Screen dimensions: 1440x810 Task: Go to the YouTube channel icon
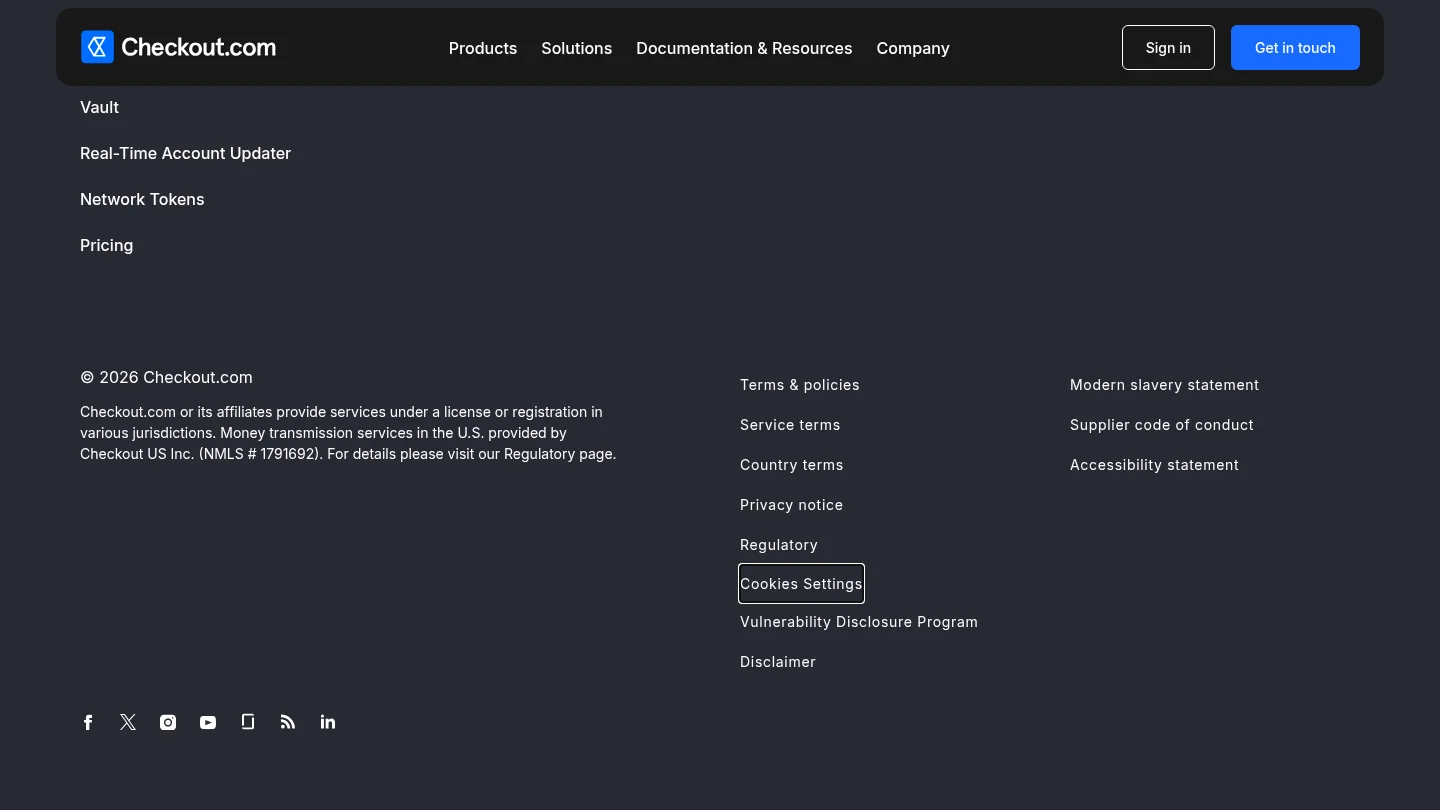pos(208,722)
